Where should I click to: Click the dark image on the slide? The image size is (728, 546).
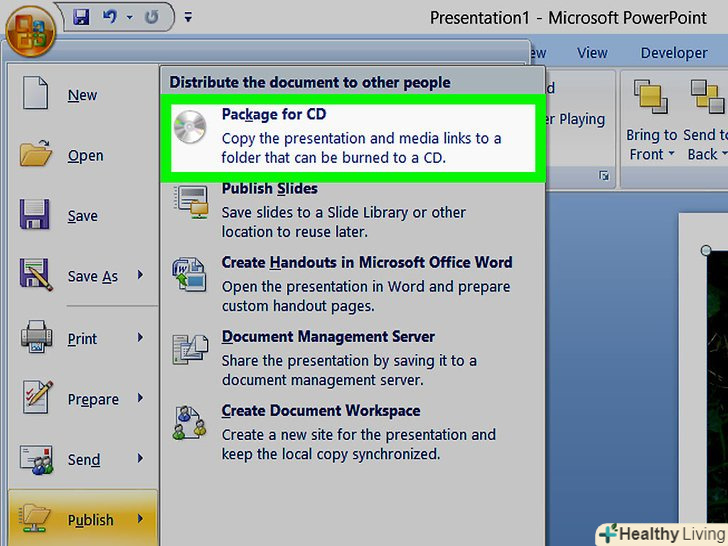pos(717,385)
